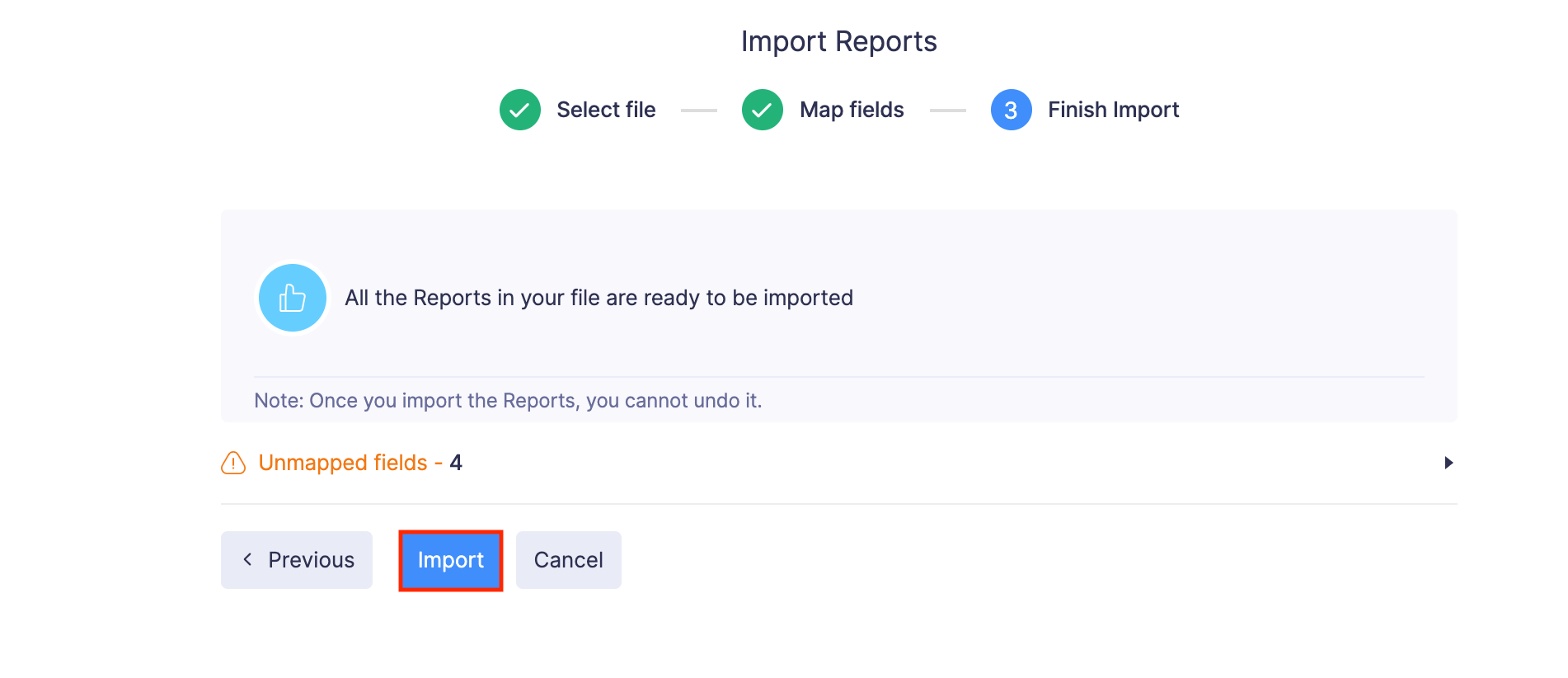The width and height of the screenshot is (1568, 678).
Task: Click the green checkmark for Select file step
Action: (519, 109)
